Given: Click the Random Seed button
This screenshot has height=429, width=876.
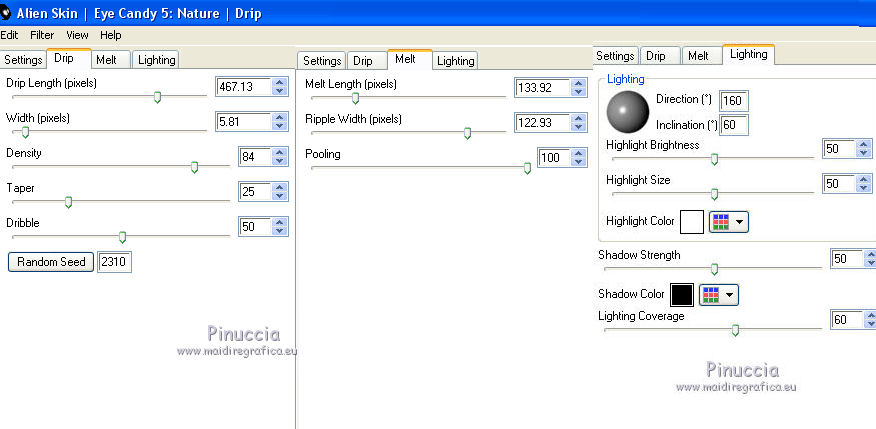Looking at the screenshot, I should coord(51,262).
